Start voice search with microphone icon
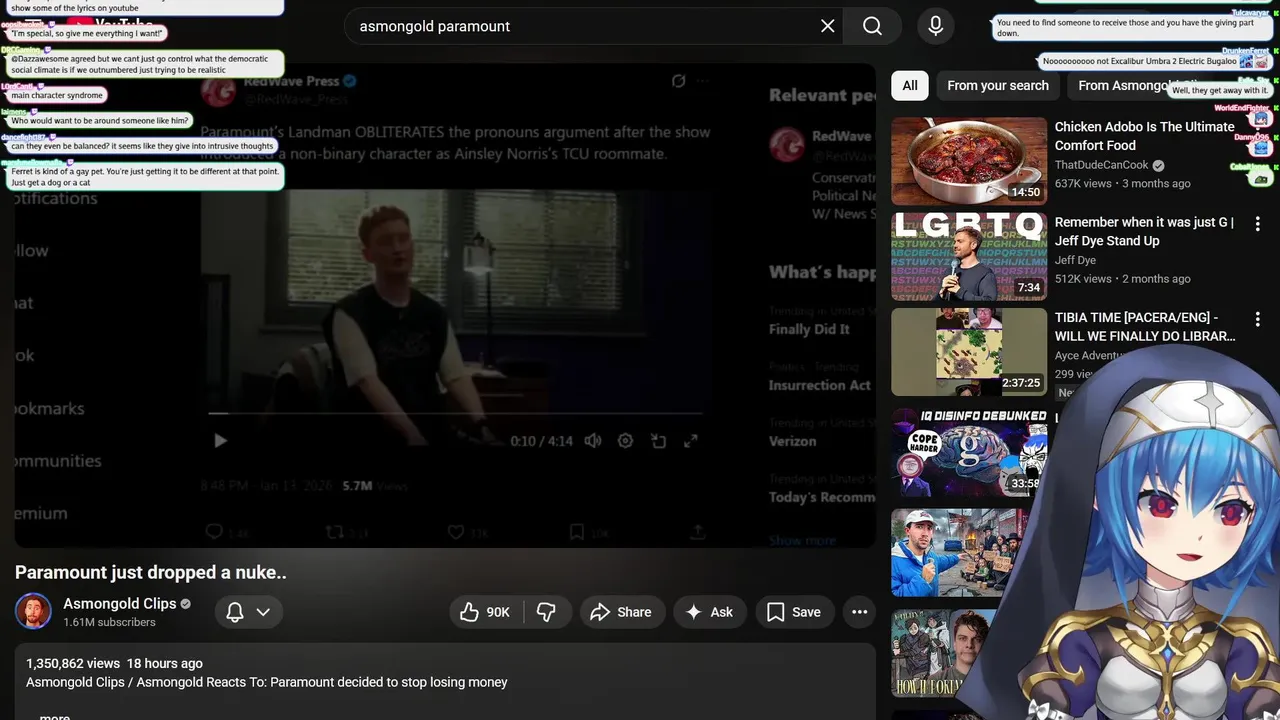 click(x=935, y=26)
